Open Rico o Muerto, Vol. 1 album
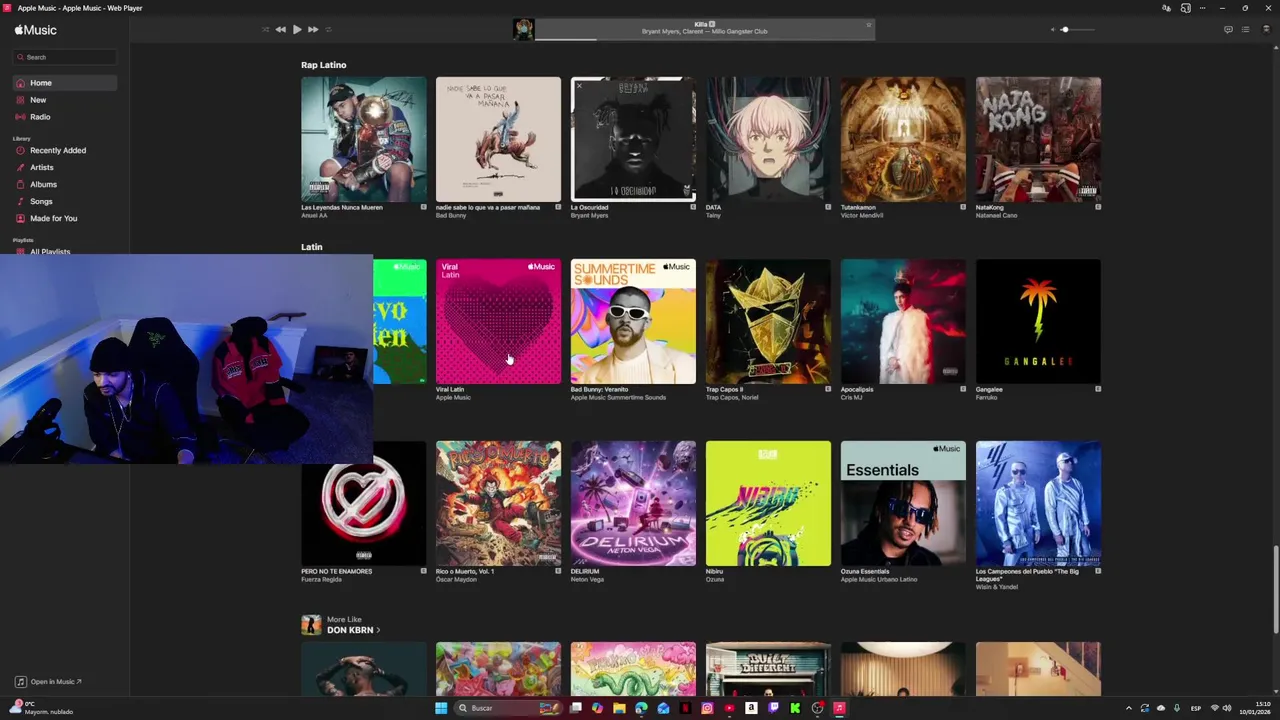1280x720 pixels. tap(498, 503)
